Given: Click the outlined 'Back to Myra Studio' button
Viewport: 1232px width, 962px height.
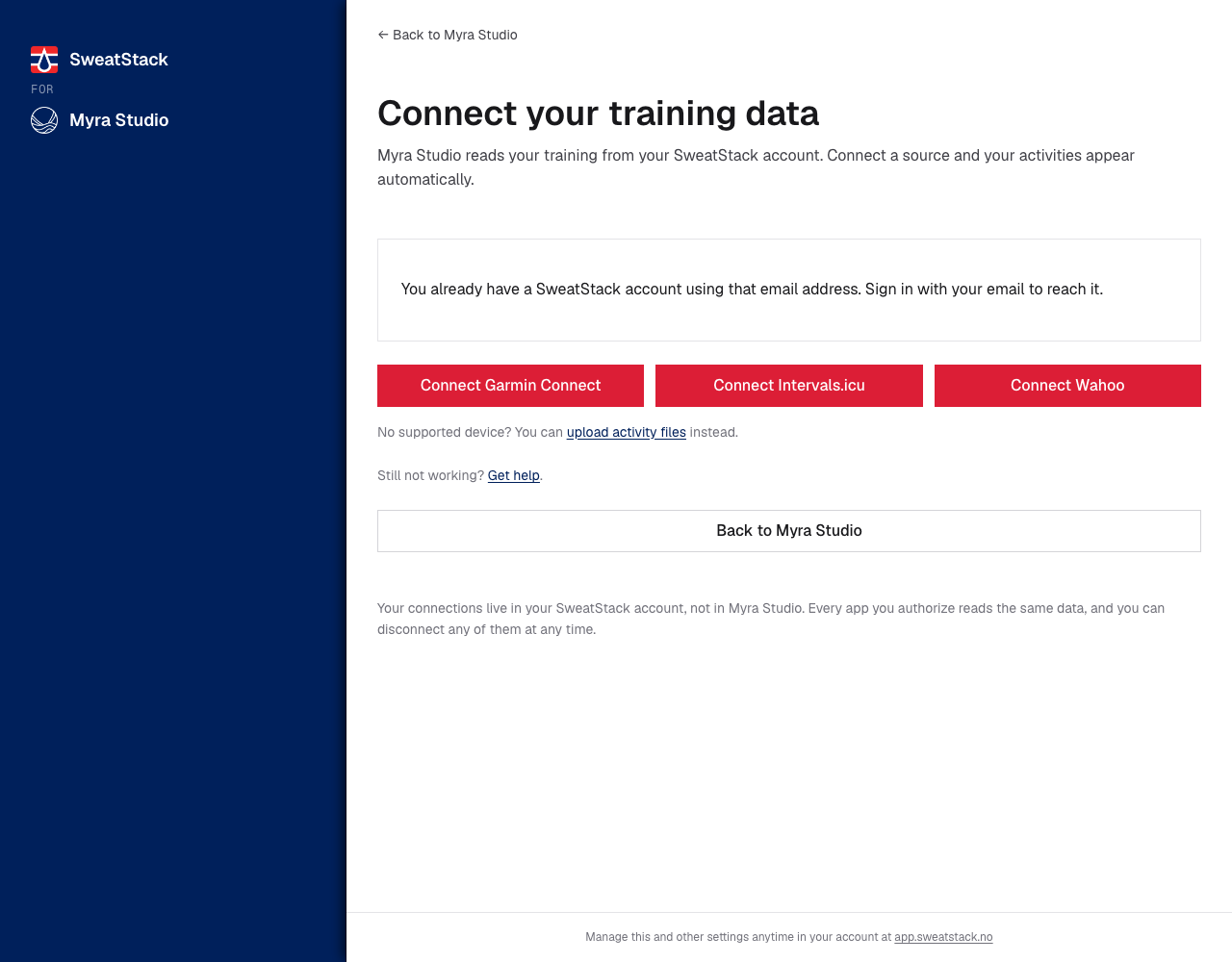Looking at the screenshot, I should [x=789, y=531].
